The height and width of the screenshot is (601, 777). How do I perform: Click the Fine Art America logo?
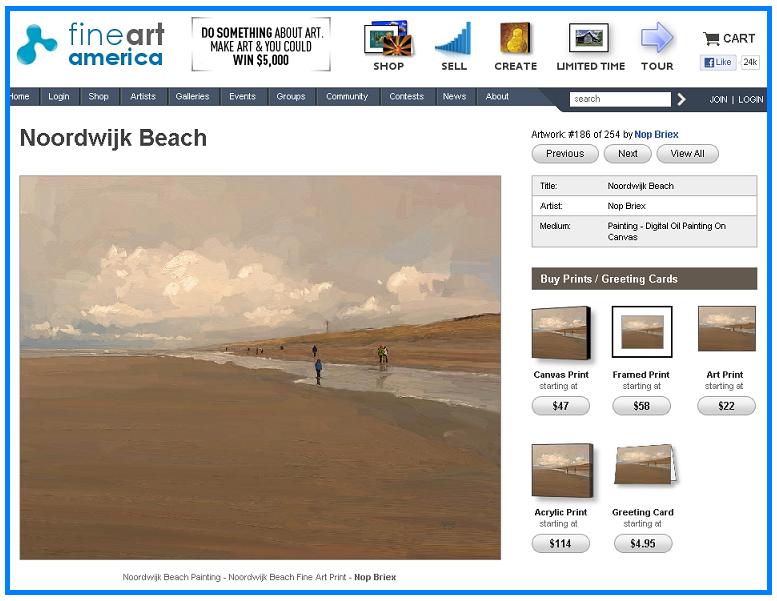tap(90, 45)
